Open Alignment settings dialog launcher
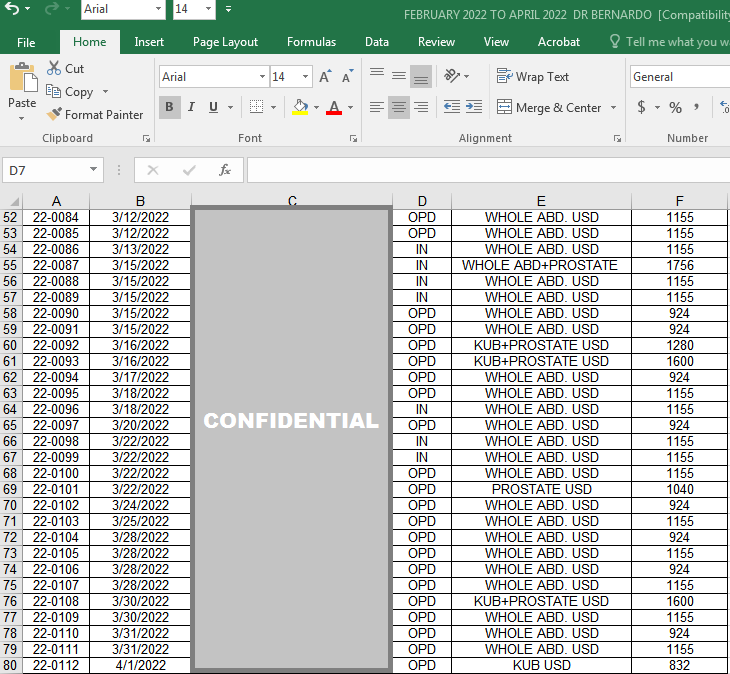This screenshot has height=674, width=730. coord(617,138)
